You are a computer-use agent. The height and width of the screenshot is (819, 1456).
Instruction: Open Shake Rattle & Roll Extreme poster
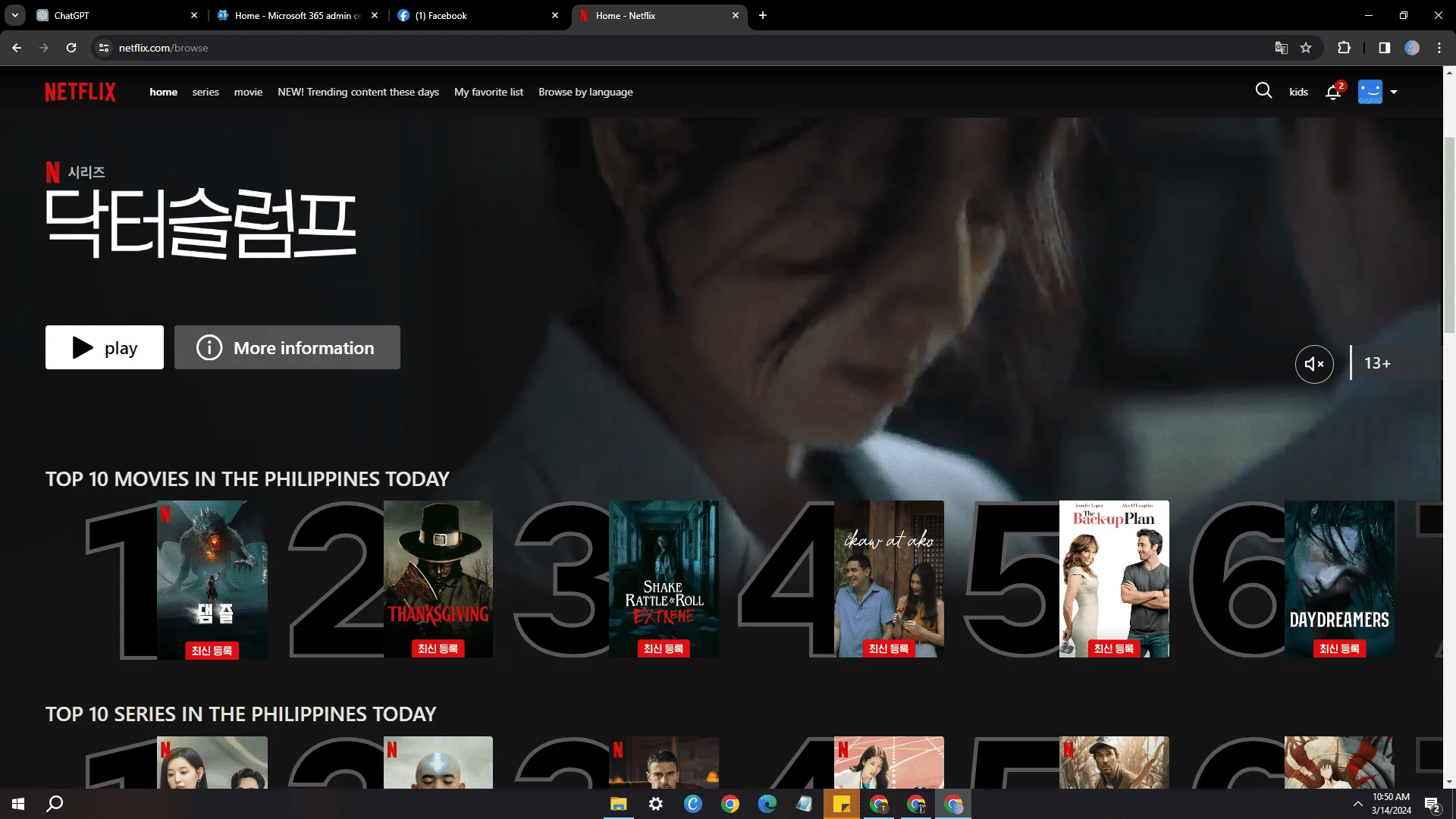pyautogui.click(x=664, y=579)
